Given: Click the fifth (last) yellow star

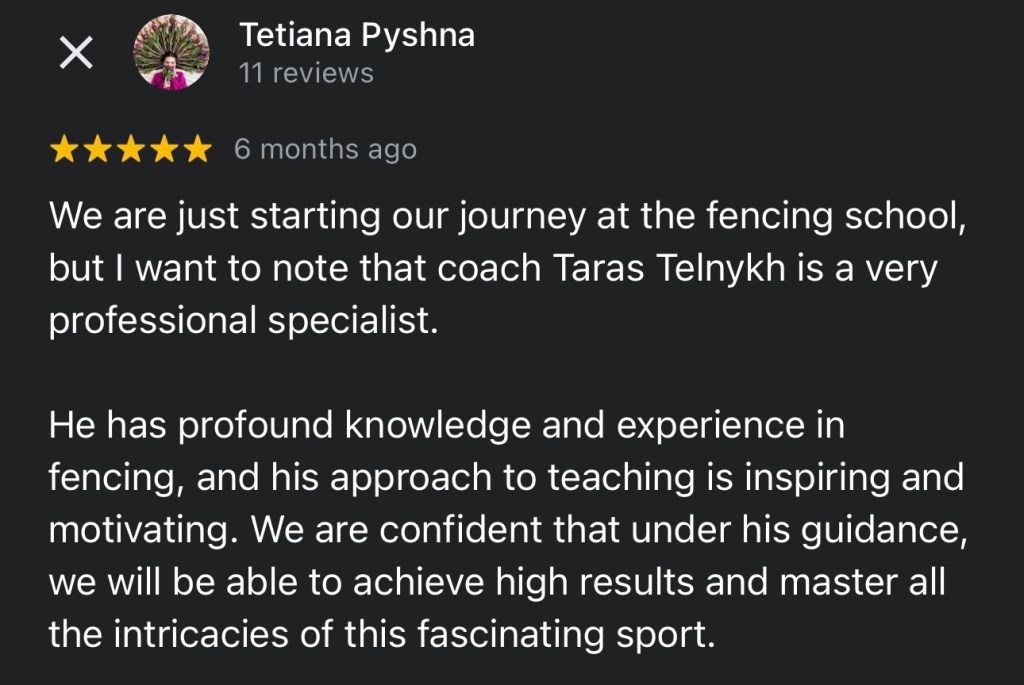Looking at the screenshot, I should pyautogui.click(x=197, y=150).
